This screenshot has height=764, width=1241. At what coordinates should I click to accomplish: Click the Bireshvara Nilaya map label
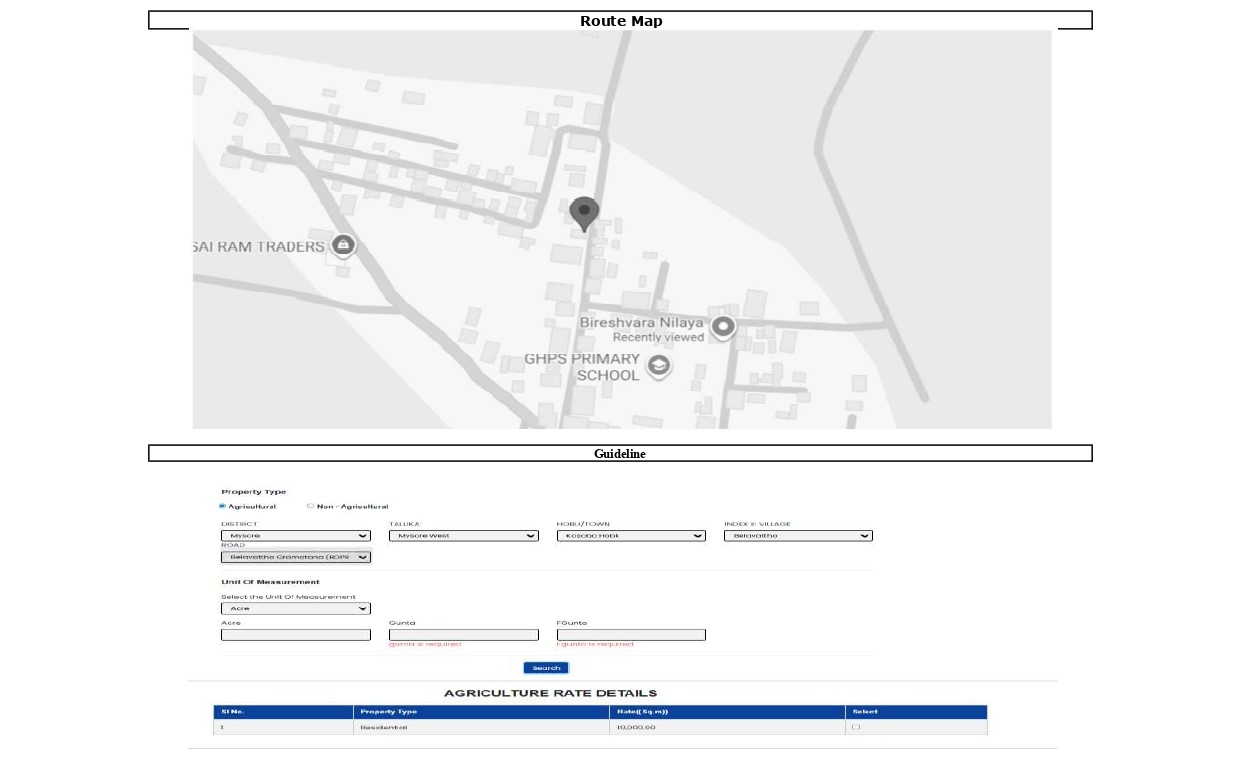tap(642, 323)
